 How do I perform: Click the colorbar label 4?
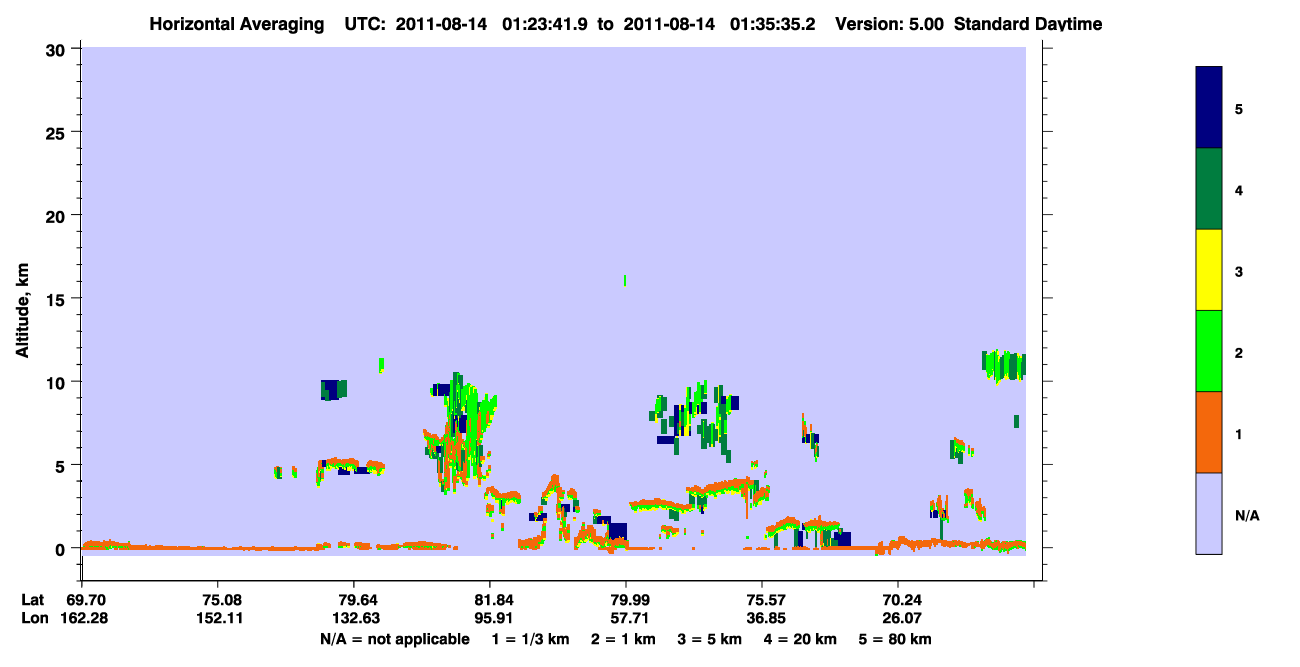(1239, 189)
